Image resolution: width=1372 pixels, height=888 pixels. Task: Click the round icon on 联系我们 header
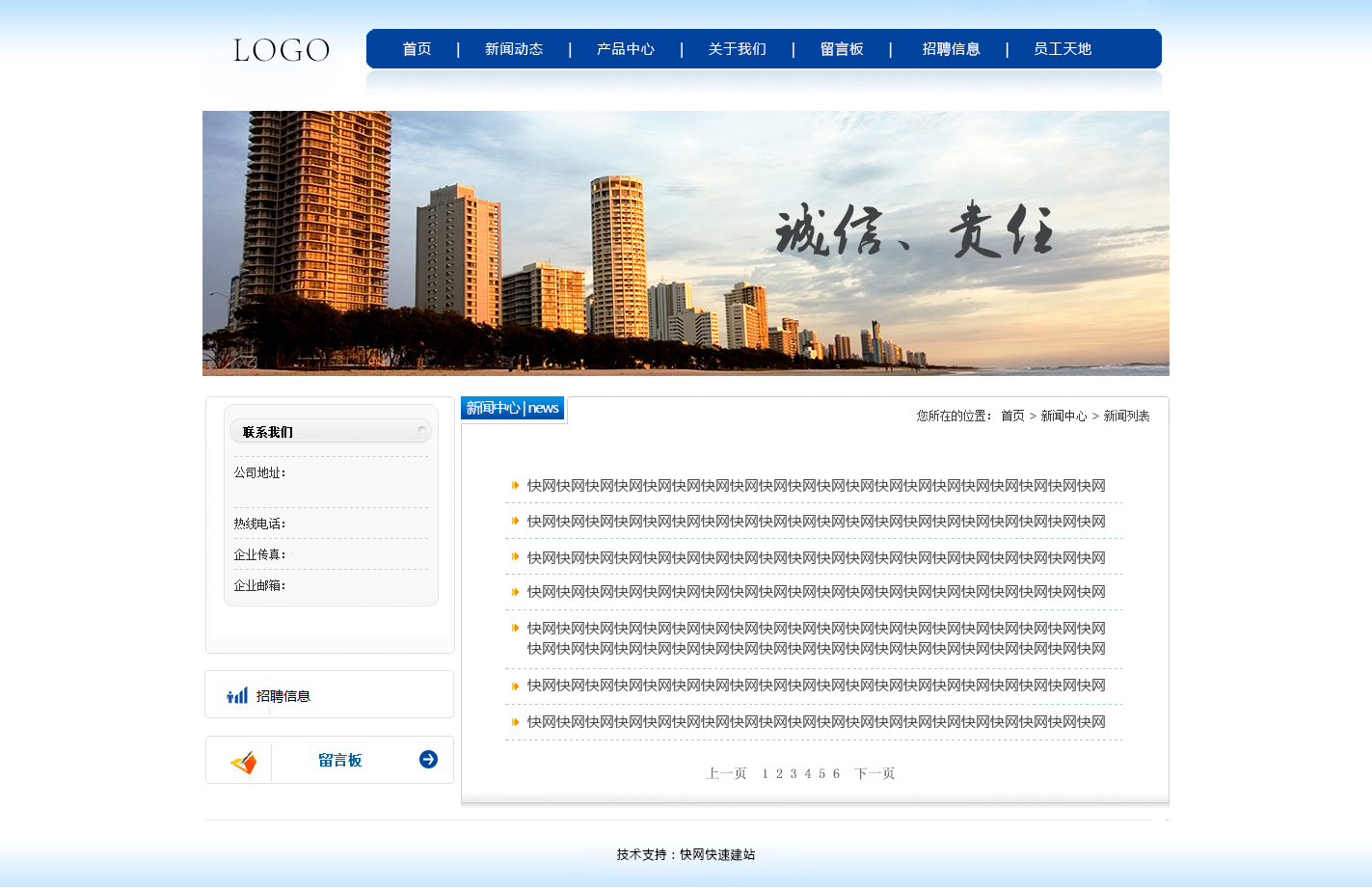pos(421,429)
